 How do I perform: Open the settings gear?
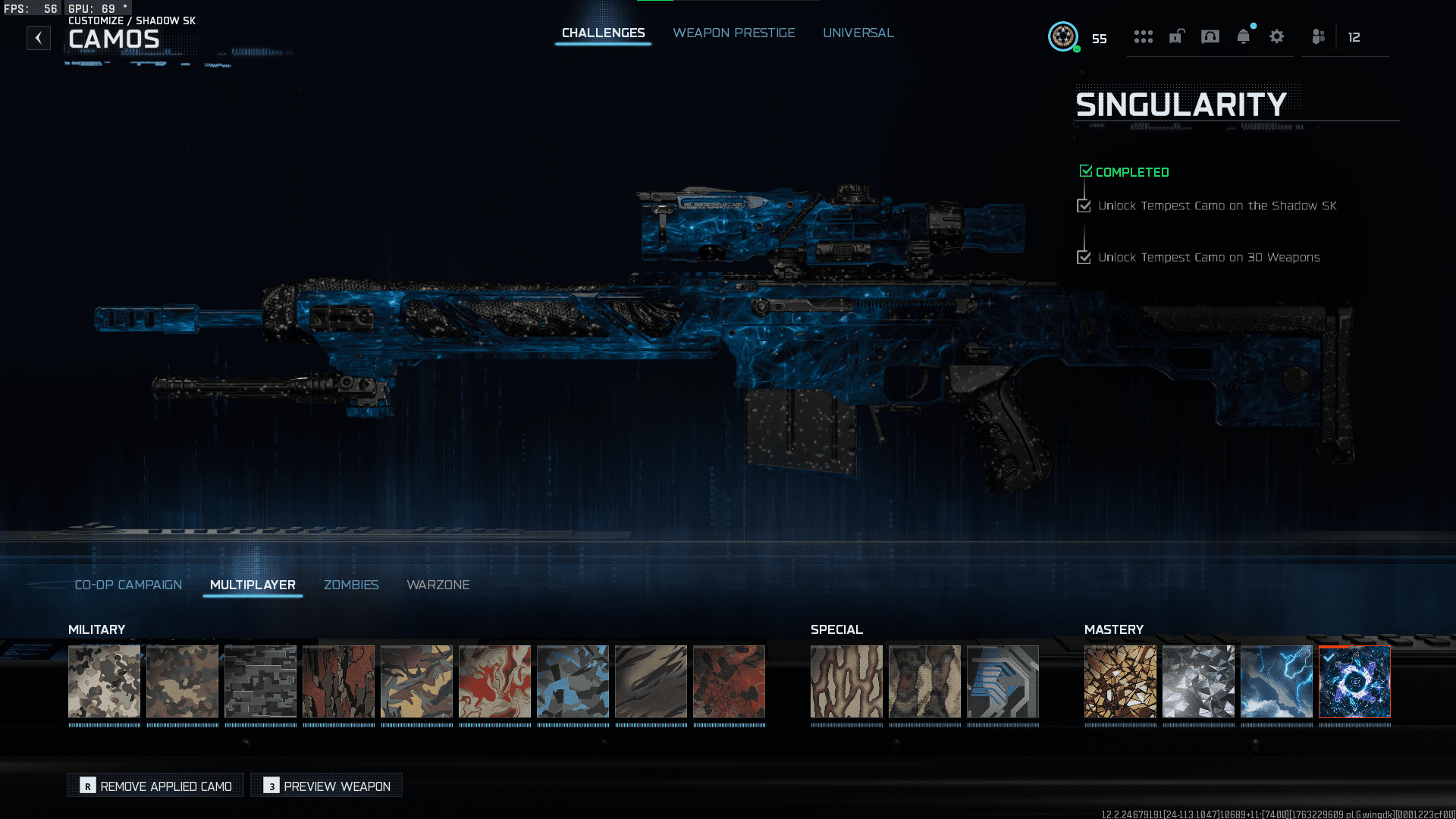1277,36
